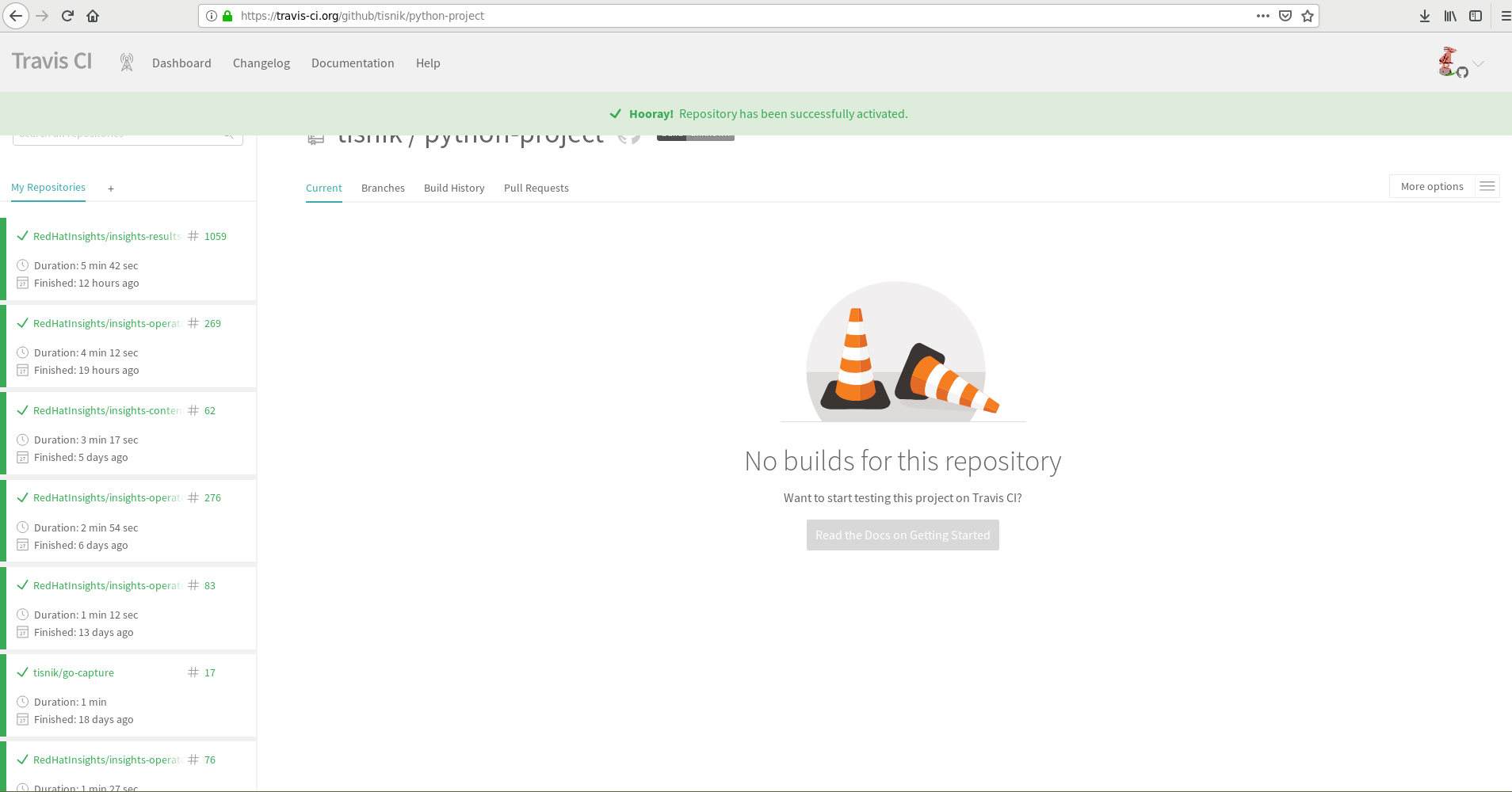Open the Documentation link
This screenshot has width=1512, height=792.
point(353,63)
